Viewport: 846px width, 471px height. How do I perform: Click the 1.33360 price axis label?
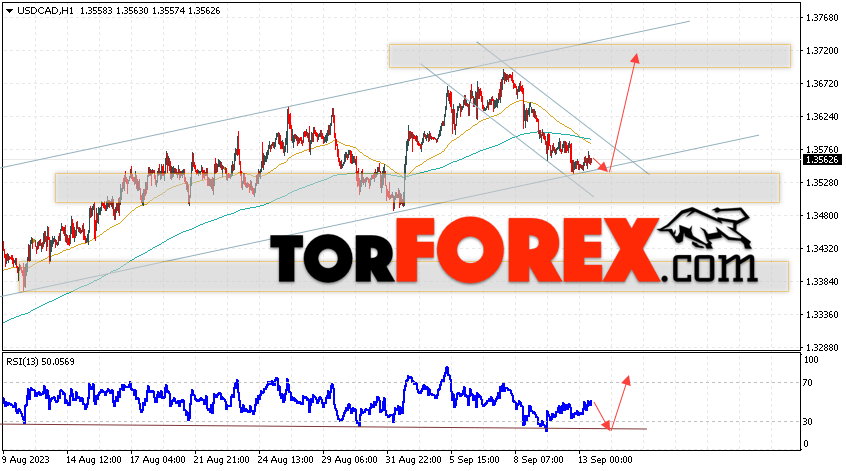pos(822,315)
